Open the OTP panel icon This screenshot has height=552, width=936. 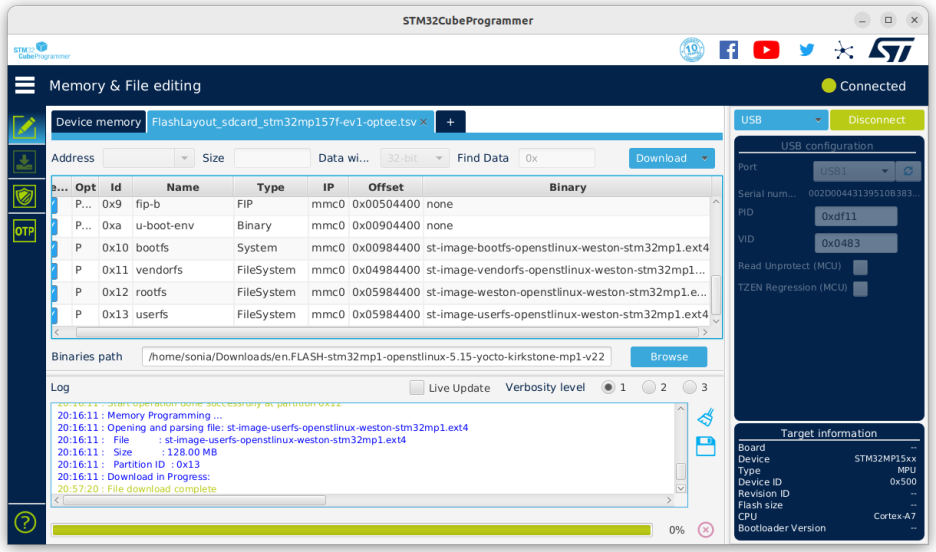(x=24, y=231)
